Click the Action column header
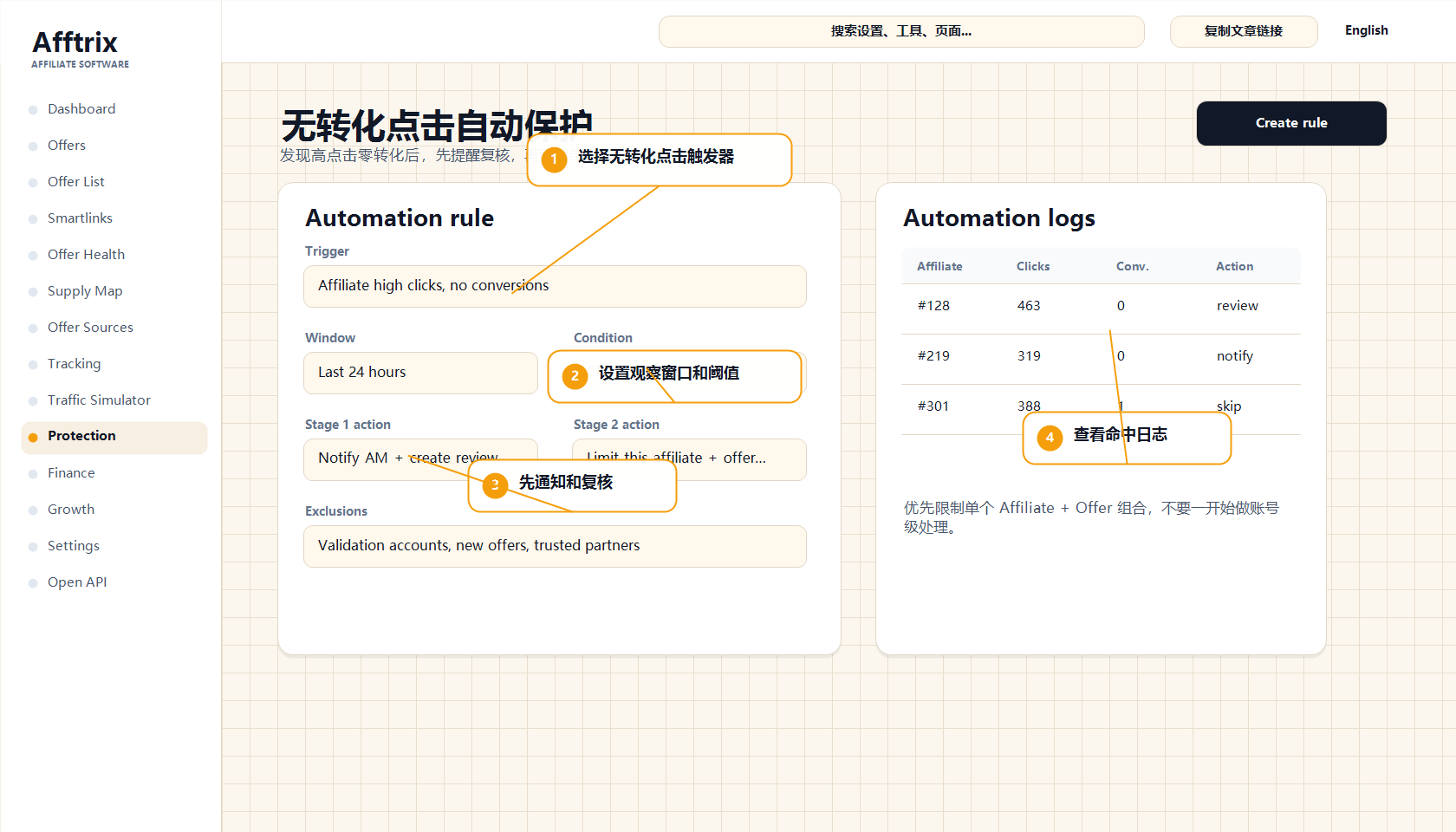Viewport: 1456px width, 832px height. coord(1234,266)
